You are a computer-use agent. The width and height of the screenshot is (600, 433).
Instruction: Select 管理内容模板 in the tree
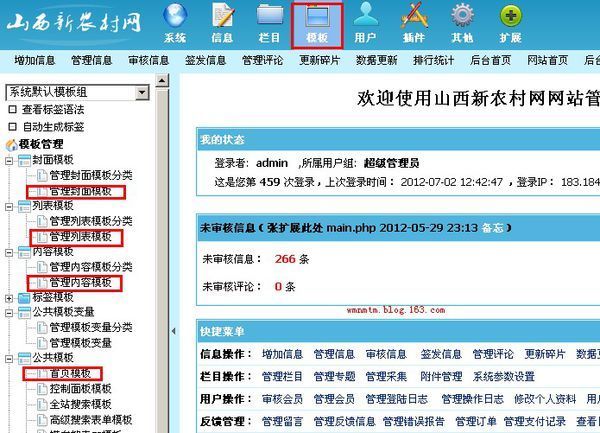point(81,283)
